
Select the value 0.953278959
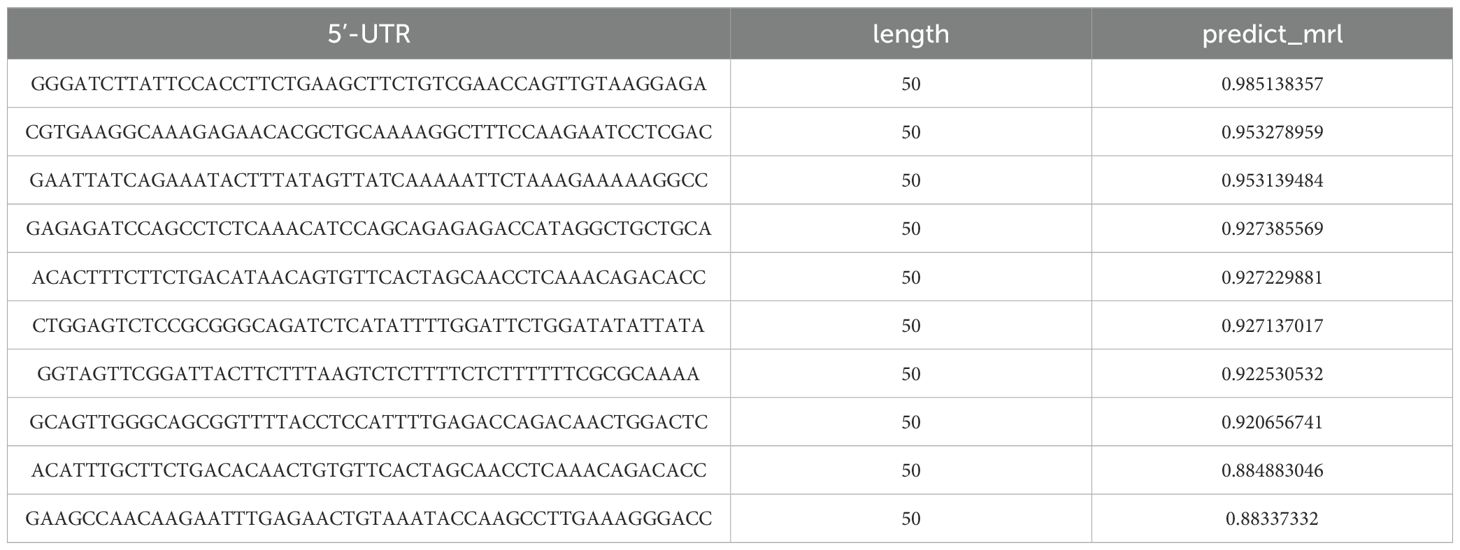1272,132
